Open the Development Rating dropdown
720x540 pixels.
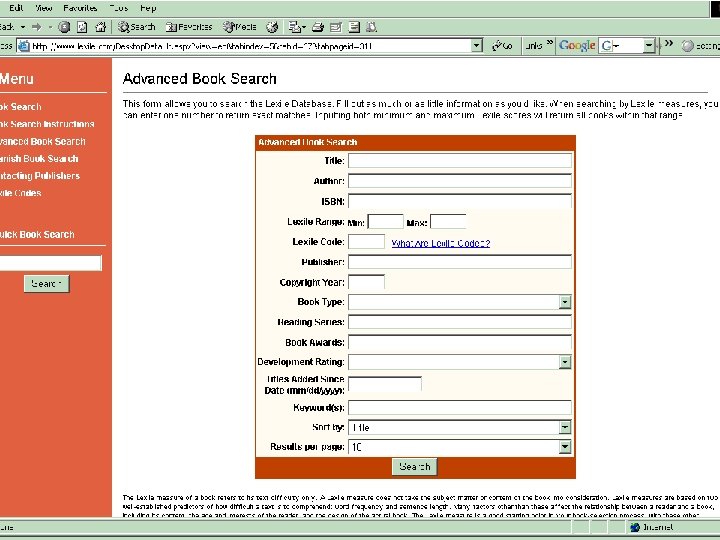[x=460, y=362]
